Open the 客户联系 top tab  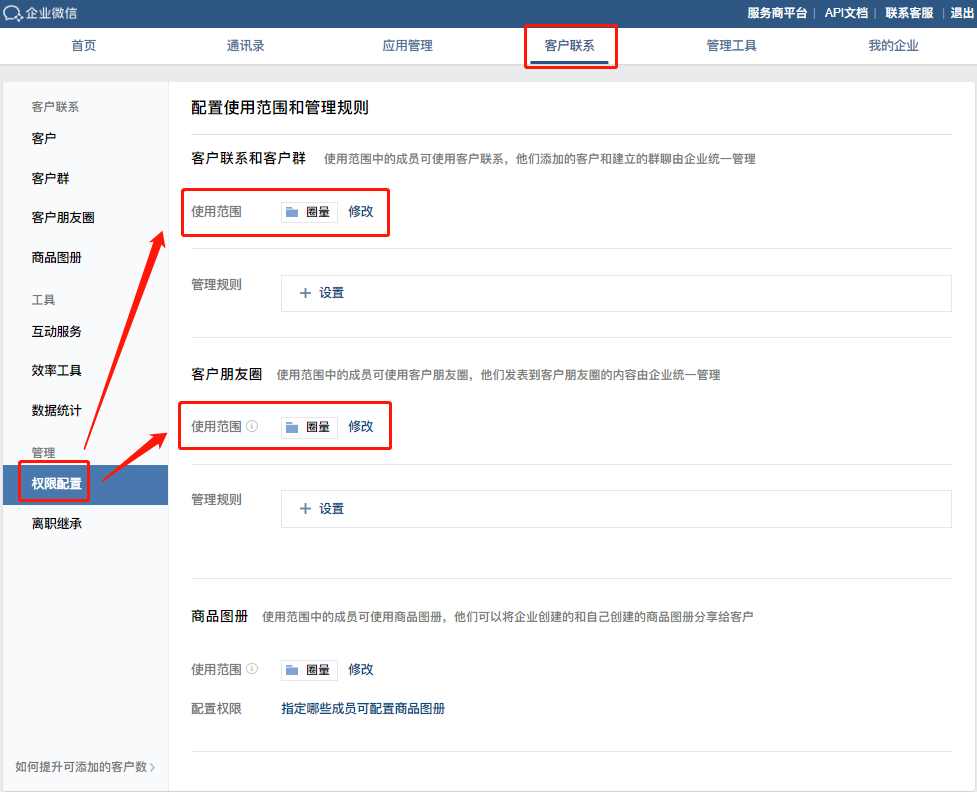tap(569, 46)
